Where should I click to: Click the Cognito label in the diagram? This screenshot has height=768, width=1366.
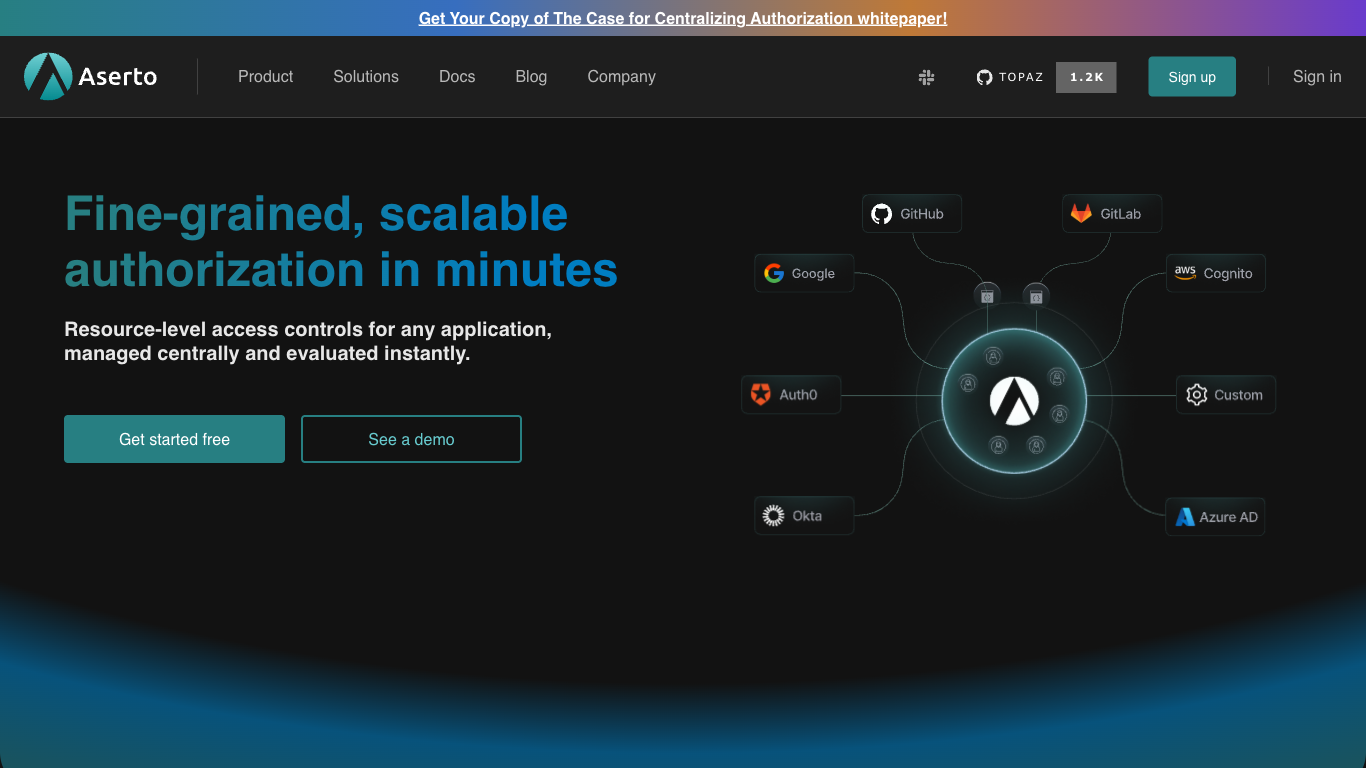pyautogui.click(x=1228, y=273)
